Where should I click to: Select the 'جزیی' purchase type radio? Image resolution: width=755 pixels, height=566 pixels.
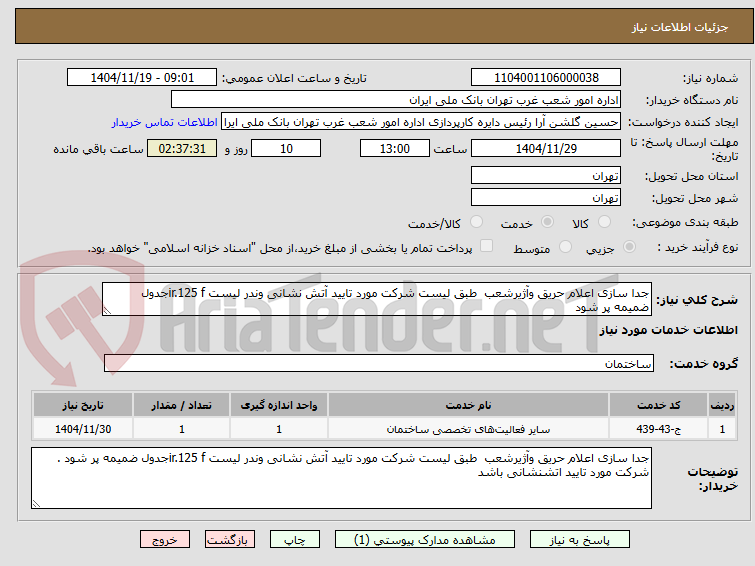coord(629,247)
